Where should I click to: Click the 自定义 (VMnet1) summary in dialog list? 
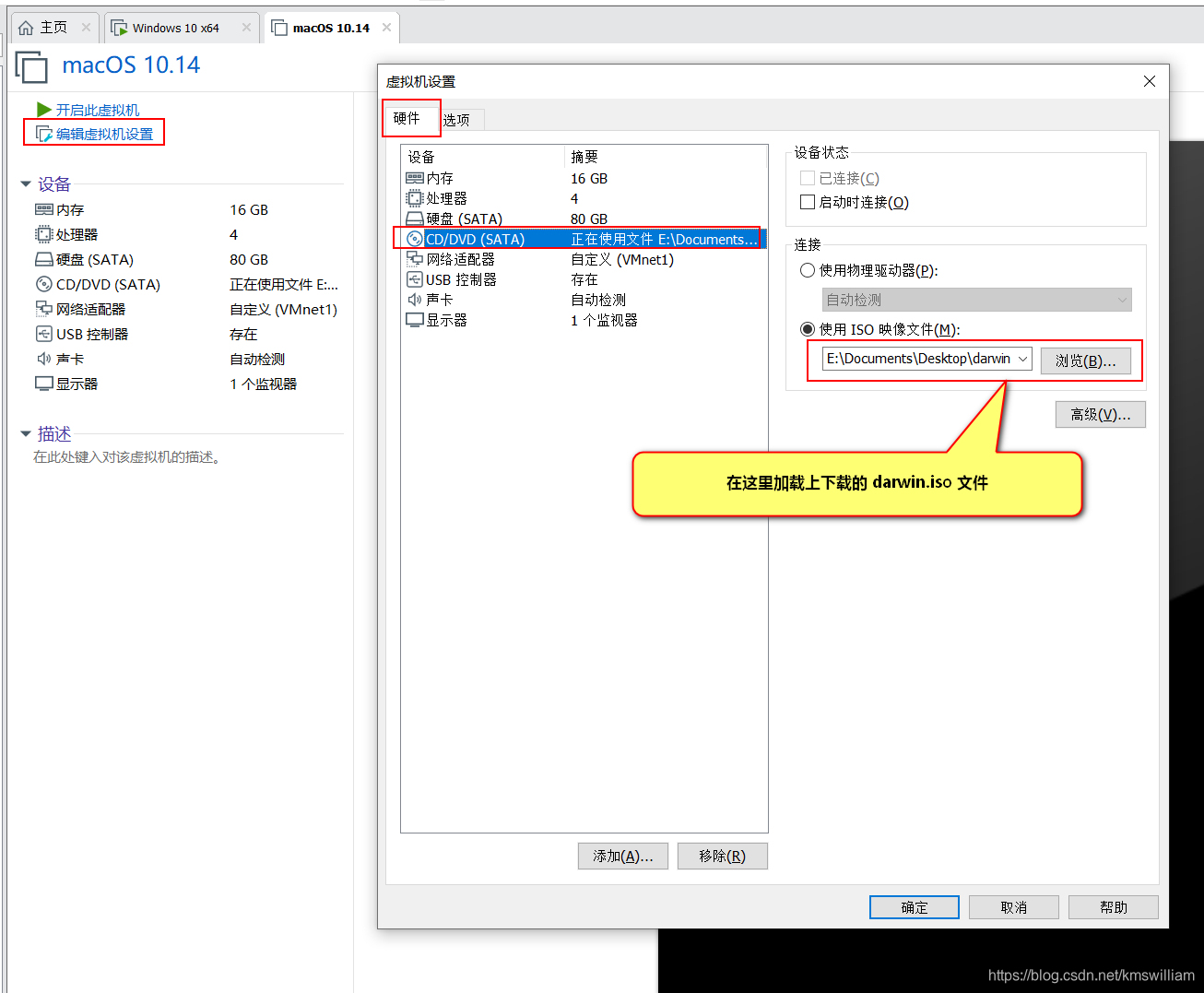coord(622,259)
